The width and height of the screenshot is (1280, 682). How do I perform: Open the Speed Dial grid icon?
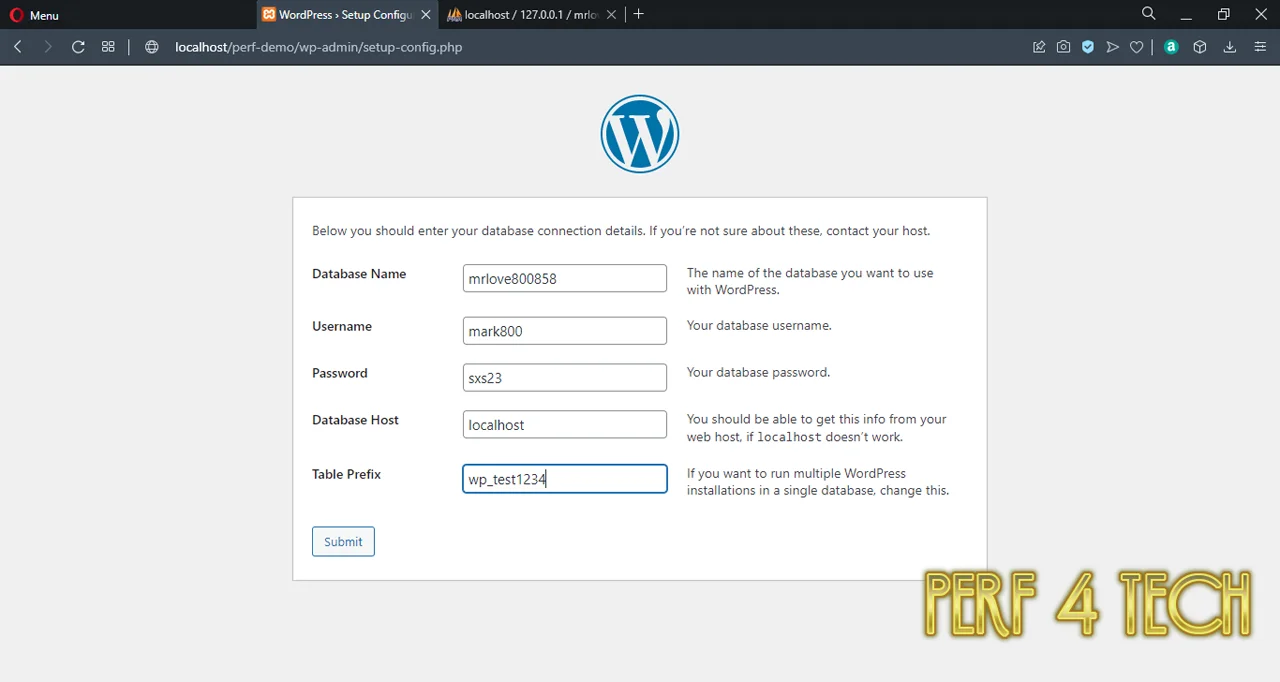(108, 47)
